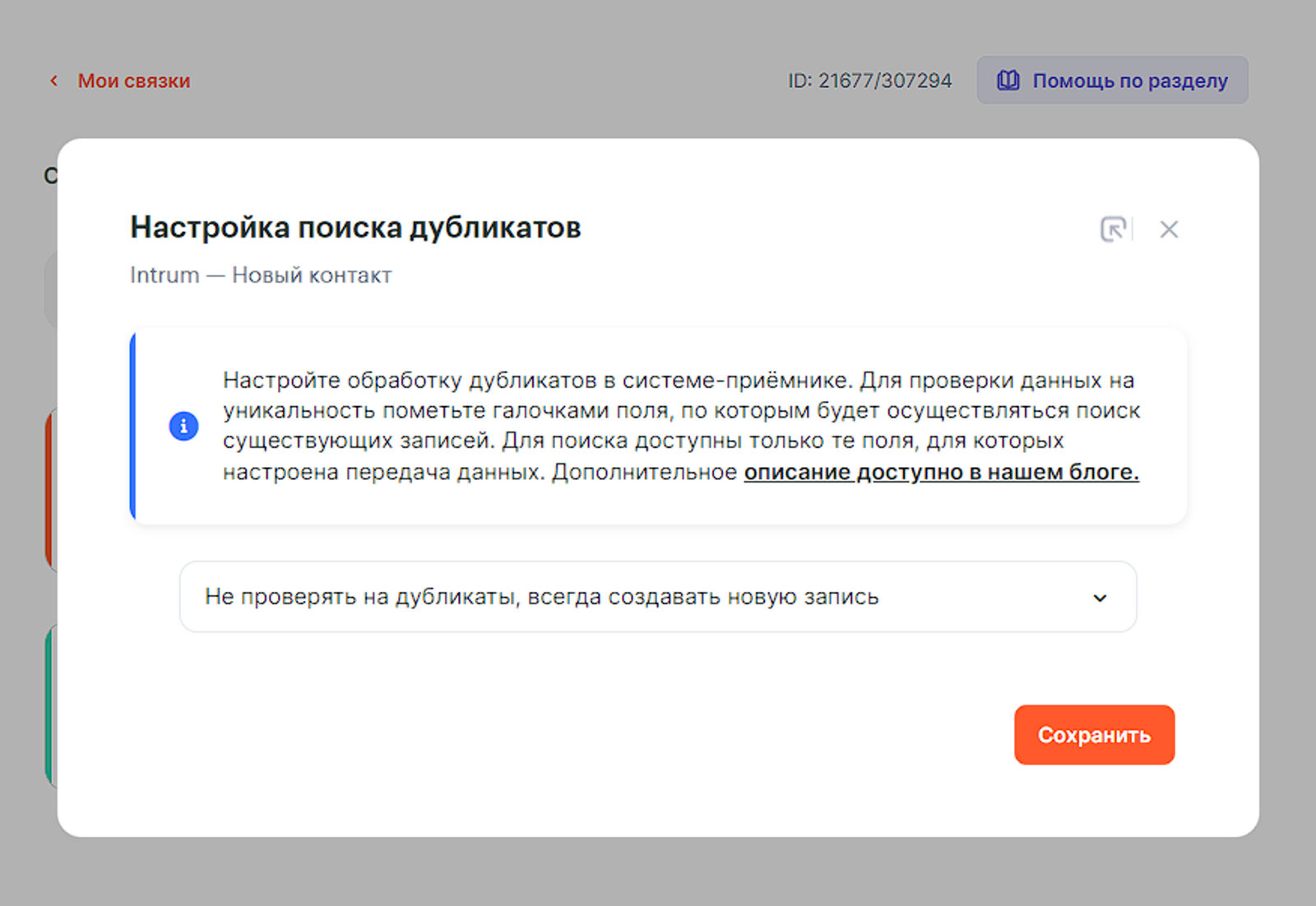The image size is (1316, 906).
Task: Click the orange card edge behind the dialog
Action: coord(50,489)
